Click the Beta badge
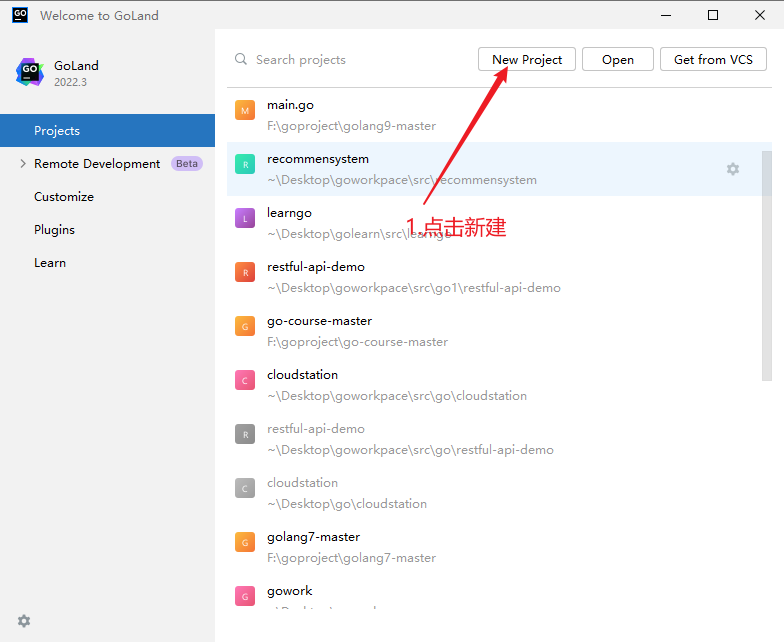The width and height of the screenshot is (784, 642). click(186, 164)
